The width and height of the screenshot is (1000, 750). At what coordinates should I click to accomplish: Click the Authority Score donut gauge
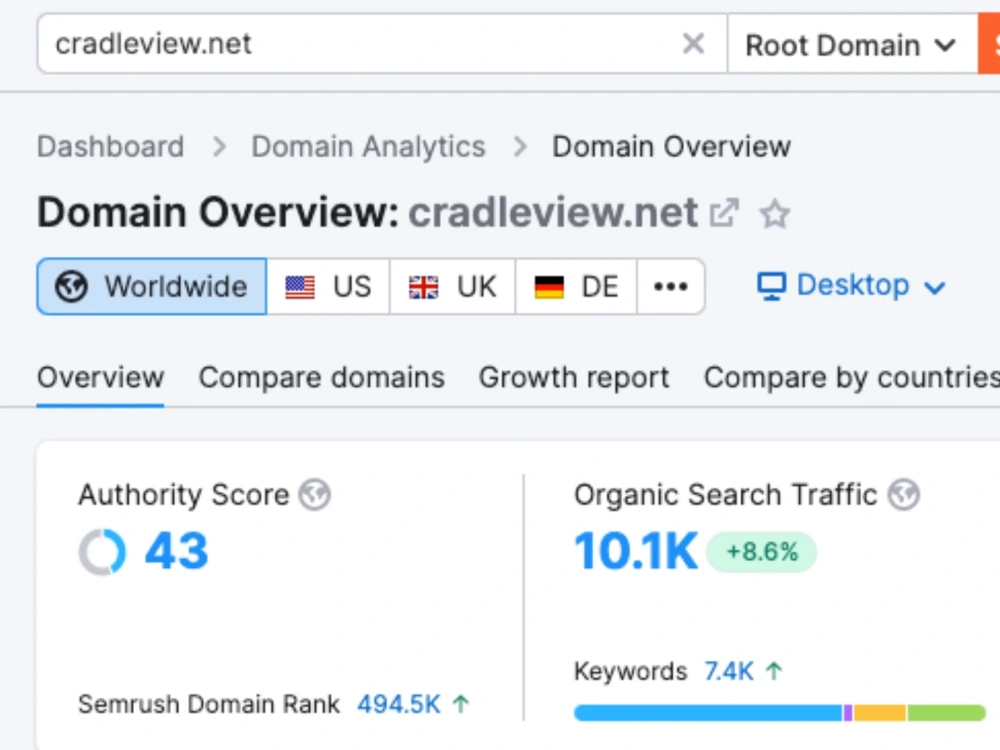102,552
